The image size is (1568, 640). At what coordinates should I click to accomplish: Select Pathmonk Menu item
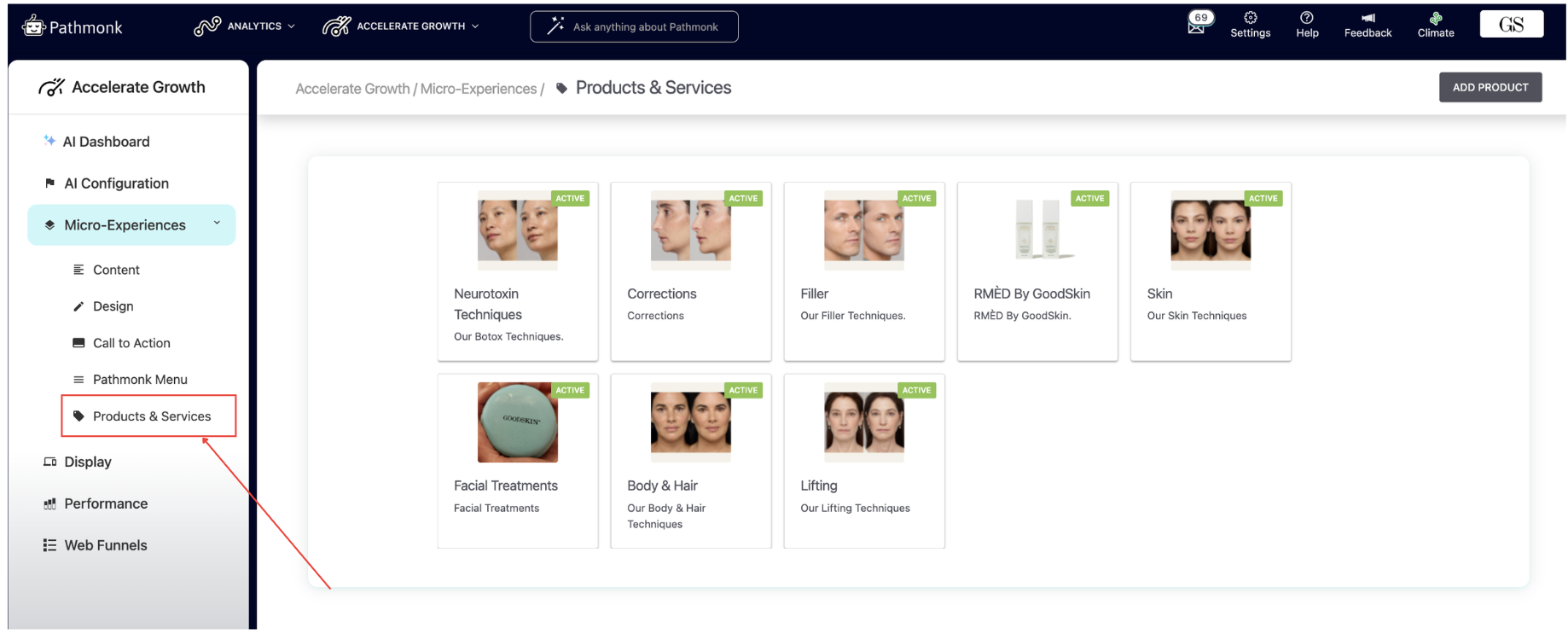tap(140, 380)
